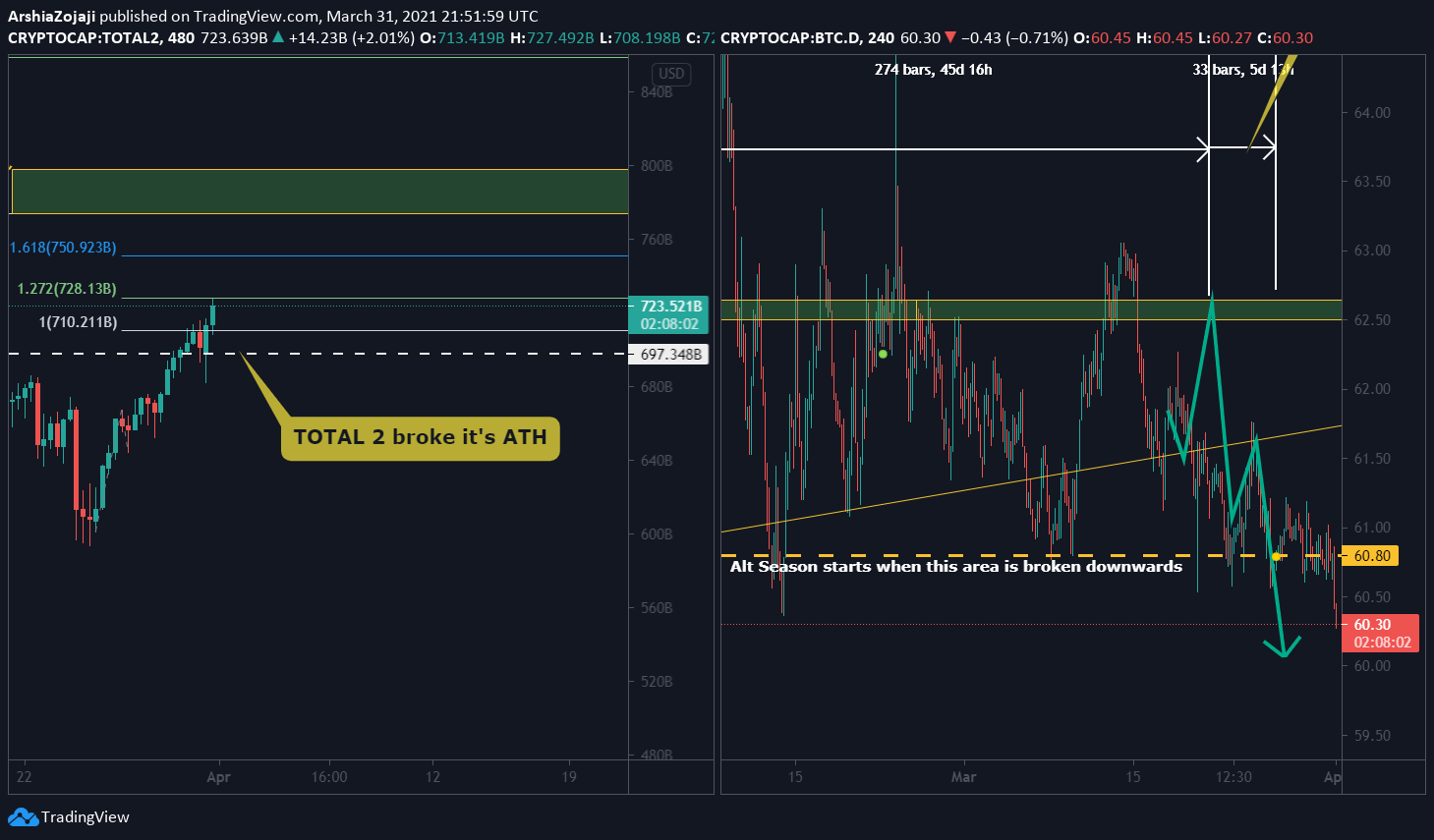Image resolution: width=1434 pixels, height=840 pixels.
Task: Click the 560B price axis label
Action: (x=657, y=608)
